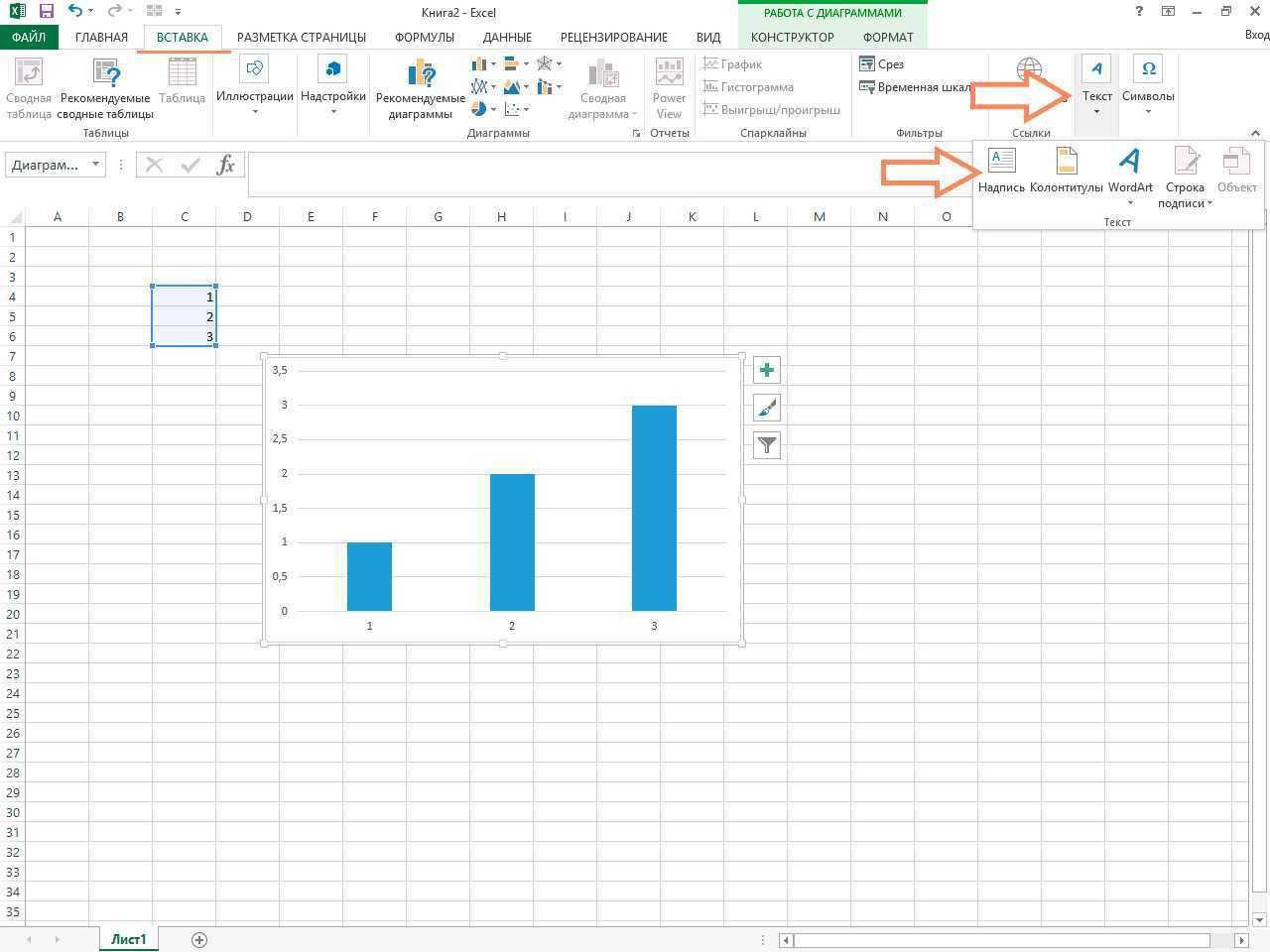Open the ФОРМАТ chart tab

[x=888, y=37]
